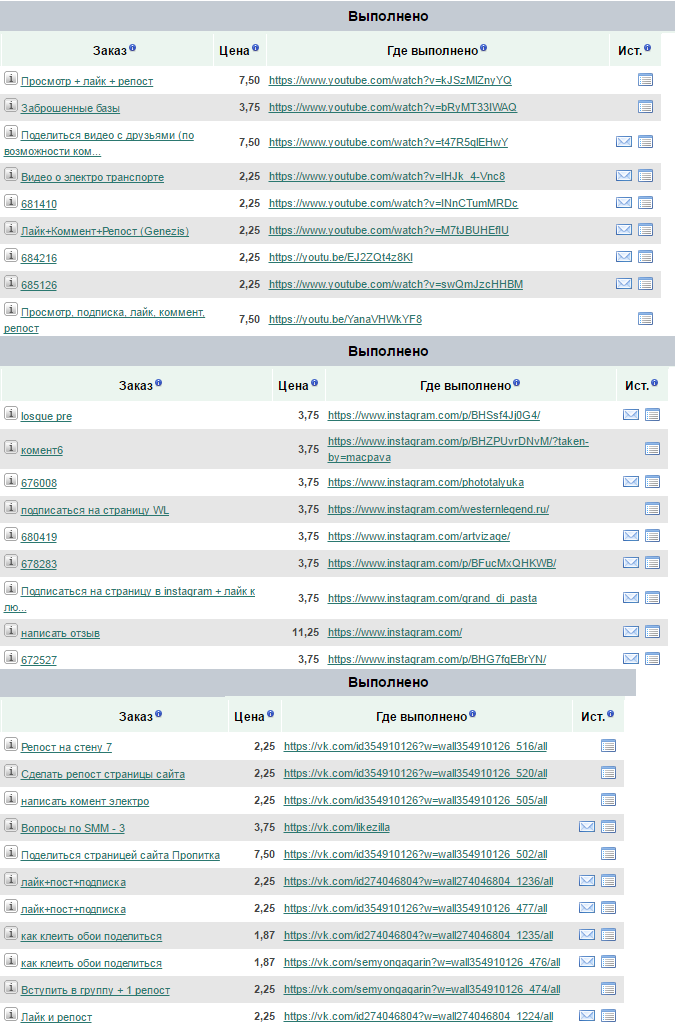Open history icon for order 684216

(645, 257)
